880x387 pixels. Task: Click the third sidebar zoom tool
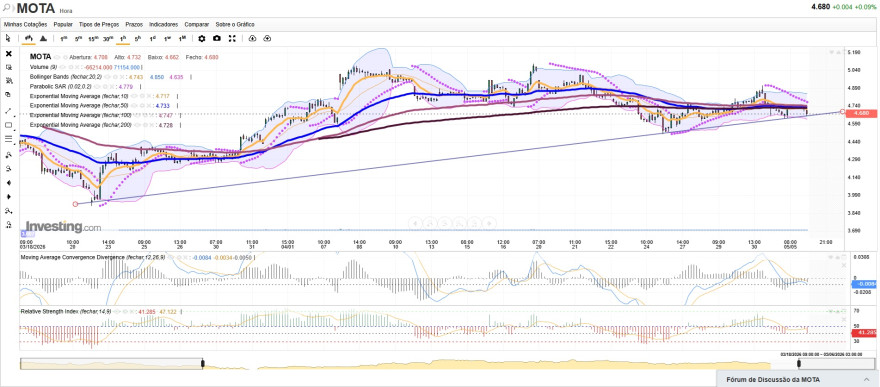click(x=8, y=81)
